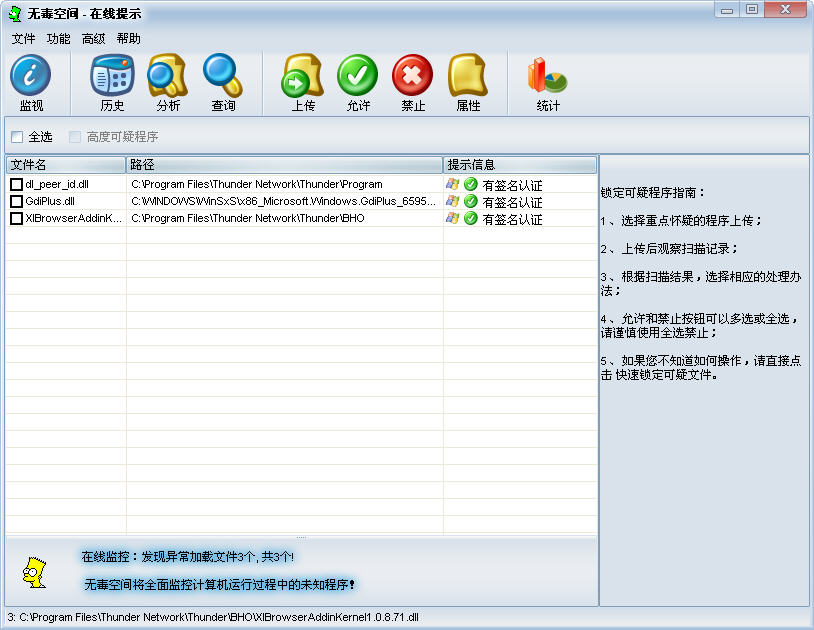
Task: Click the 上传 upload icon
Action: pyautogui.click(x=303, y=75)
